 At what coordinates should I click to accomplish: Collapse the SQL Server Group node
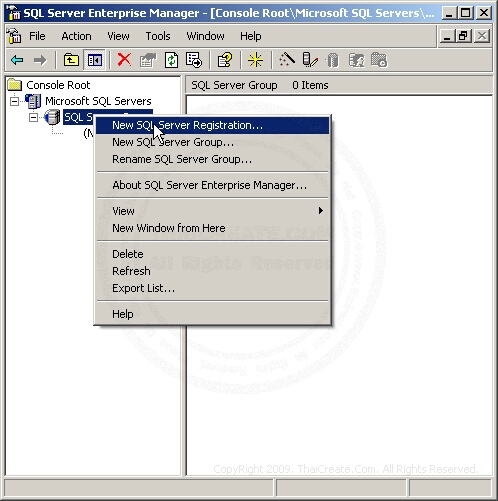tap(33, 117)
